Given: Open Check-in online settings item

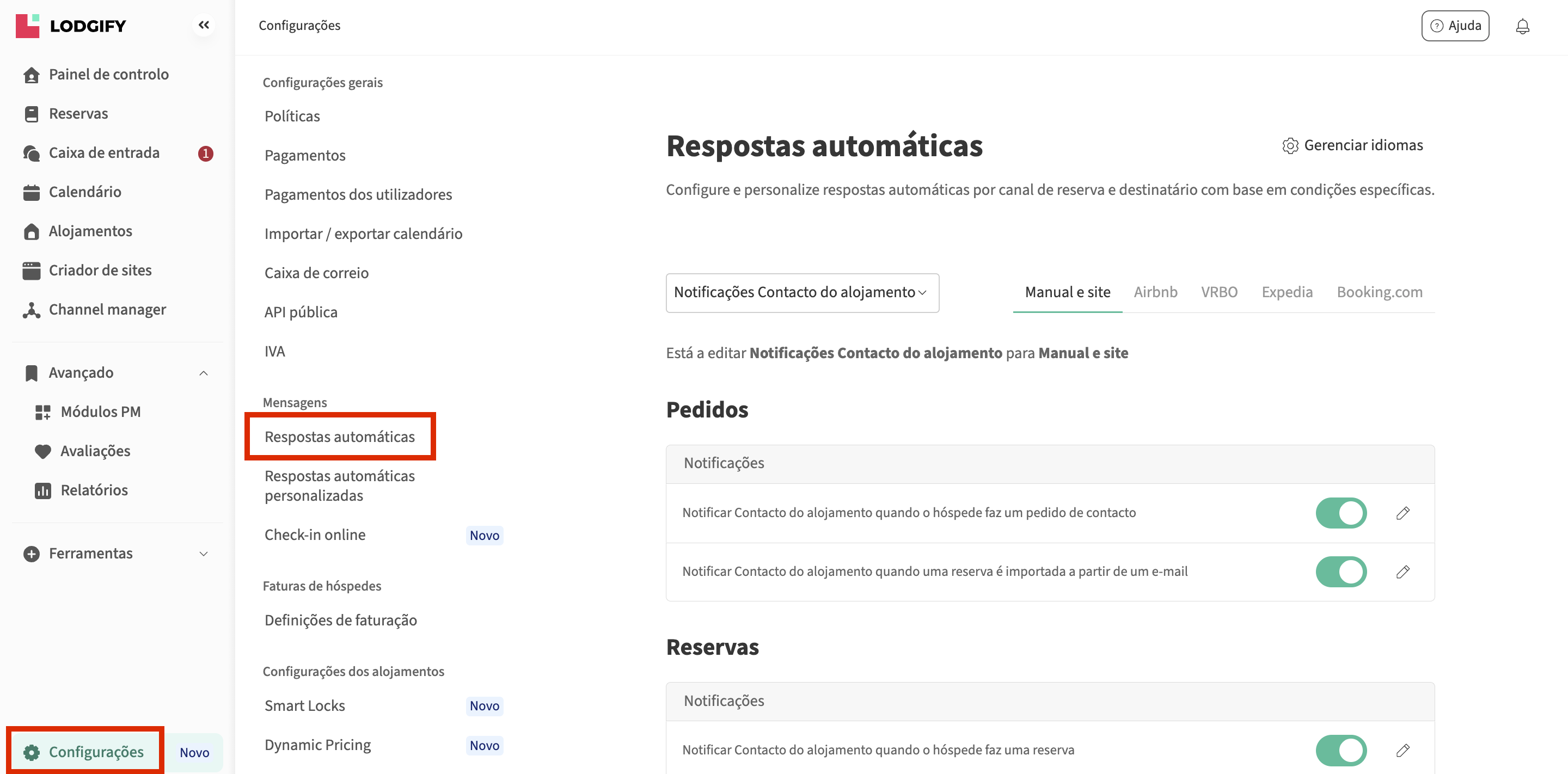Looking at the screenshot, I should point(315,535).
